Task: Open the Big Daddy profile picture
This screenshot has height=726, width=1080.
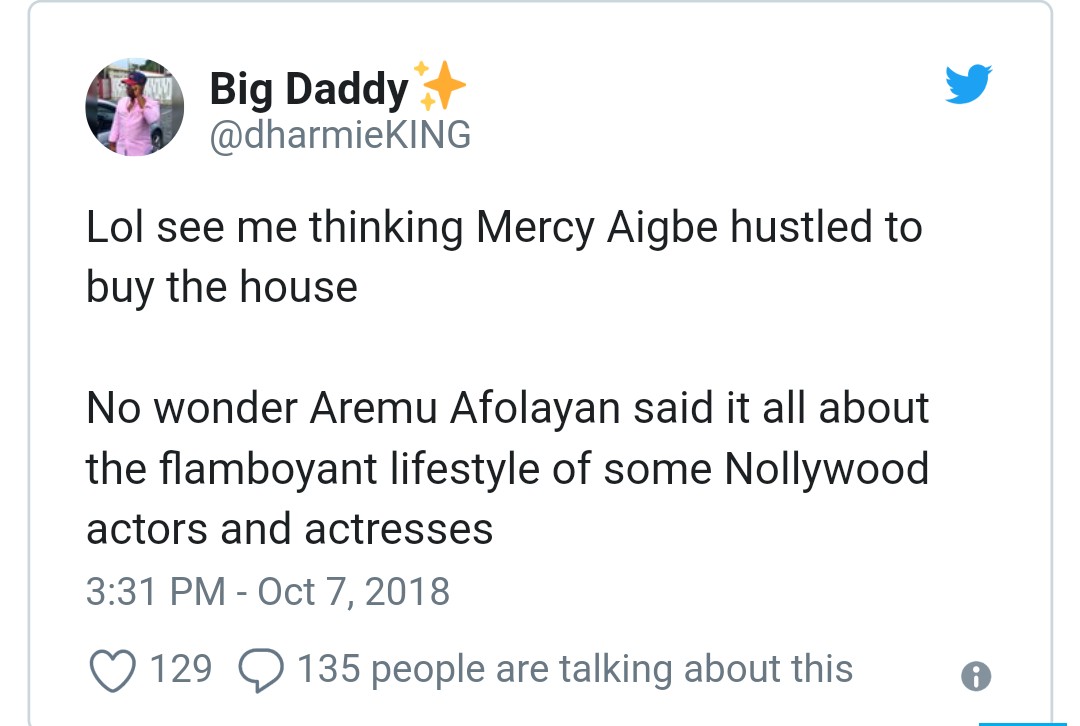Action: [135, 107]
